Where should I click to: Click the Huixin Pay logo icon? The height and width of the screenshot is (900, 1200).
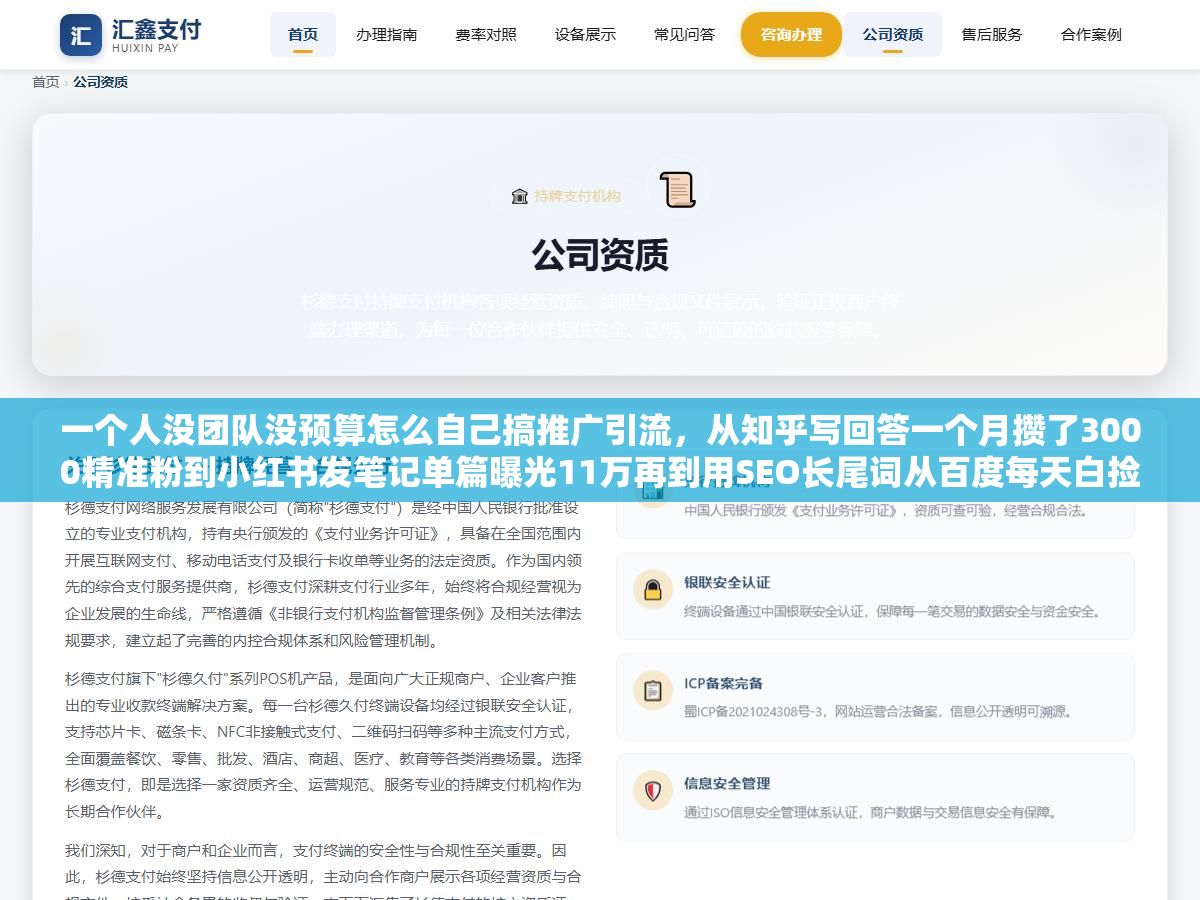81,35
